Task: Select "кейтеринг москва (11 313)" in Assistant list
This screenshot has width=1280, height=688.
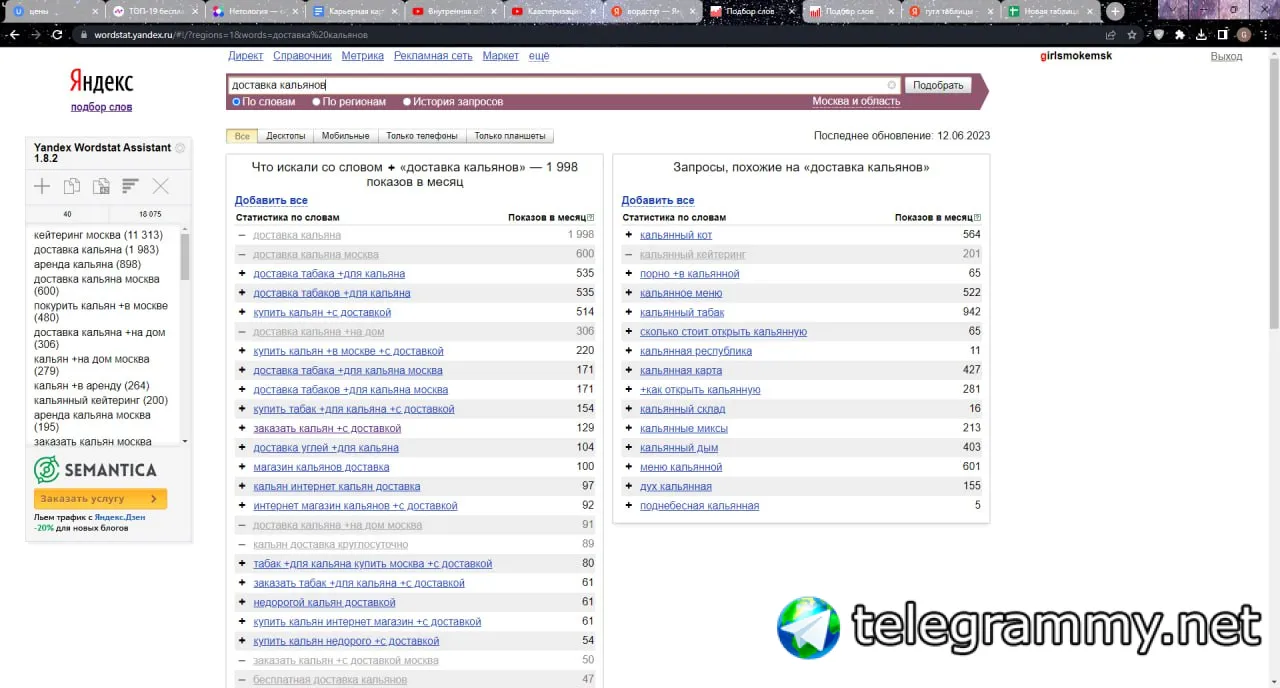Action: pyautogui.click(x=98, y=235)
